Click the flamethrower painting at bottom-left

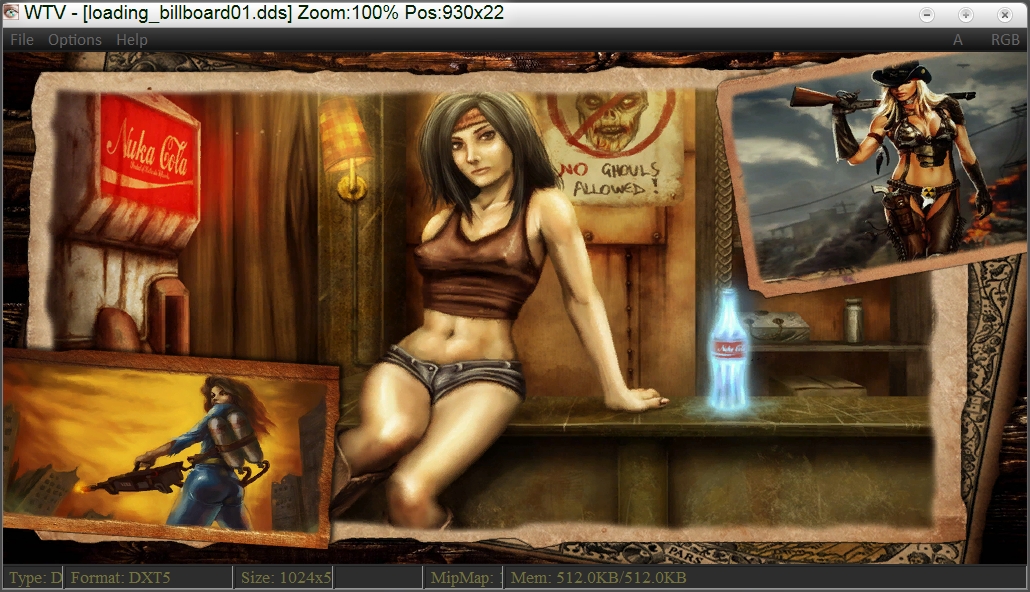pyautogui.click(x=168, y=447)
